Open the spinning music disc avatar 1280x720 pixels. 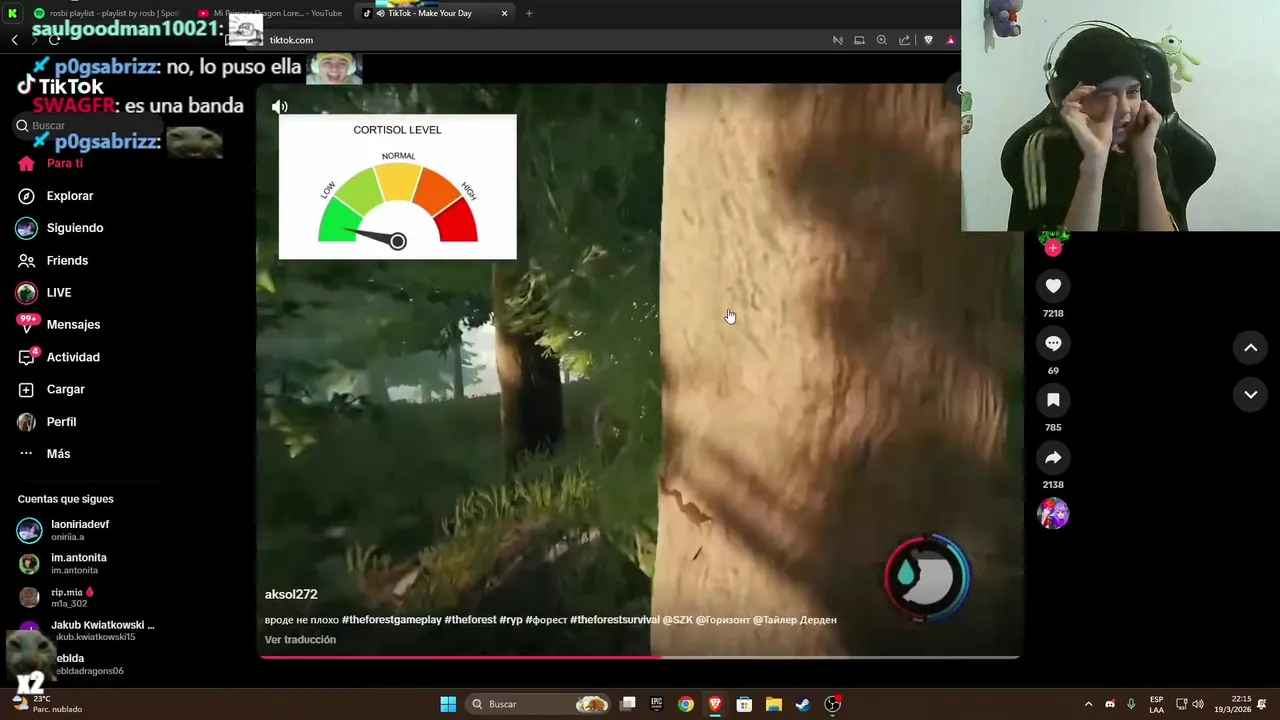tap(1053, 513)
